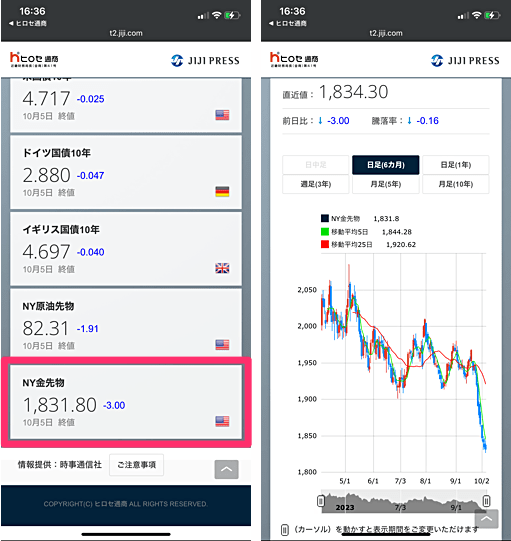Viewport: 511px width, 541px height.
Task: Tap the Hirose Tusyo logo in right screen
Action: point(294,59)
